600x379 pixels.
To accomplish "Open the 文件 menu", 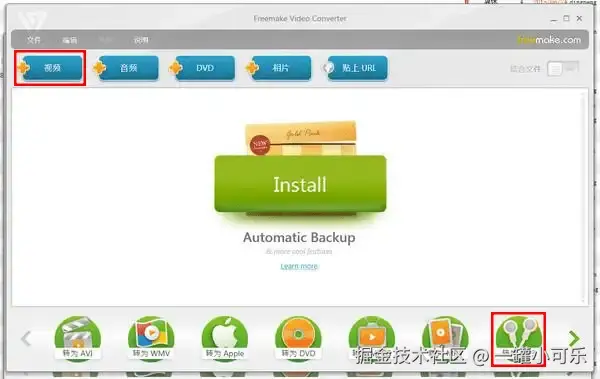I will [34, 40].
